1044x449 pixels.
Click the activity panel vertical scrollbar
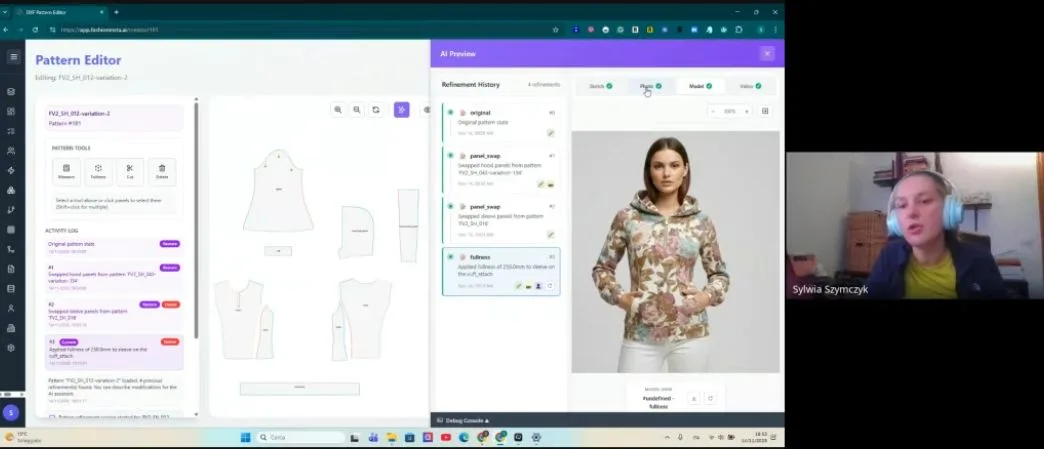click(x=196, y=220)
